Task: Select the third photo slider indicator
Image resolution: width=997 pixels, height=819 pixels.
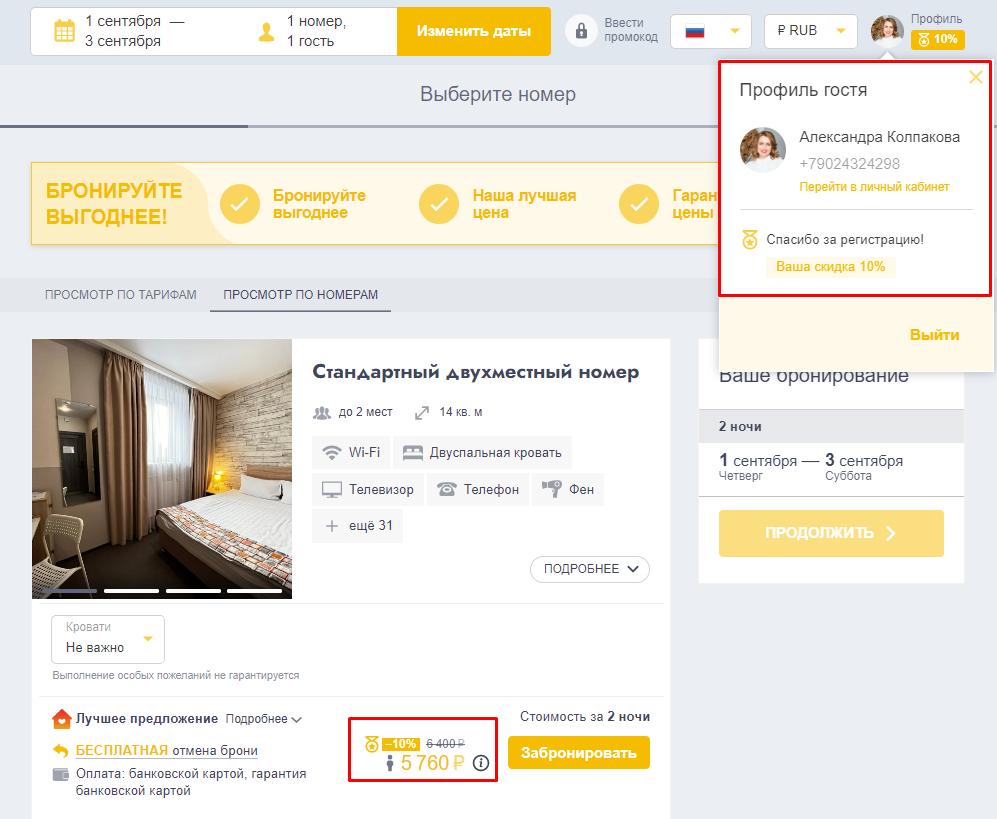Action: coord(193,591)
